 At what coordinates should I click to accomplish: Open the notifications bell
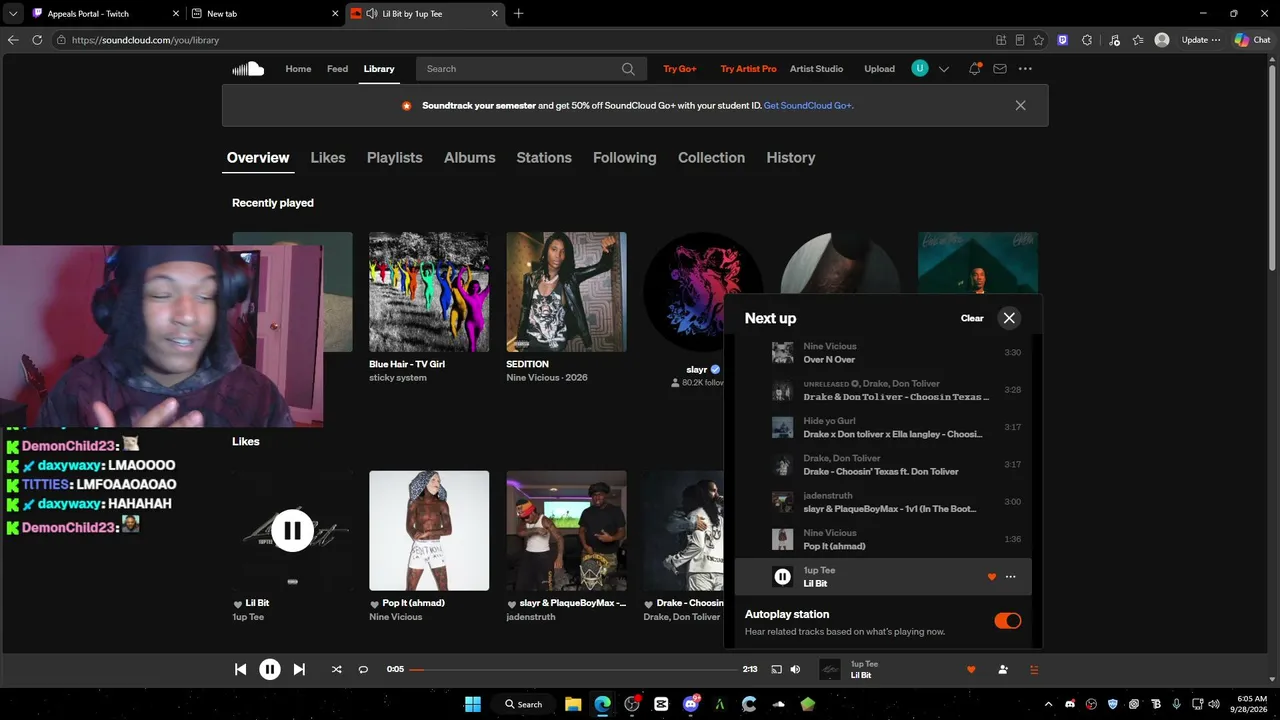tap(974, 69)
